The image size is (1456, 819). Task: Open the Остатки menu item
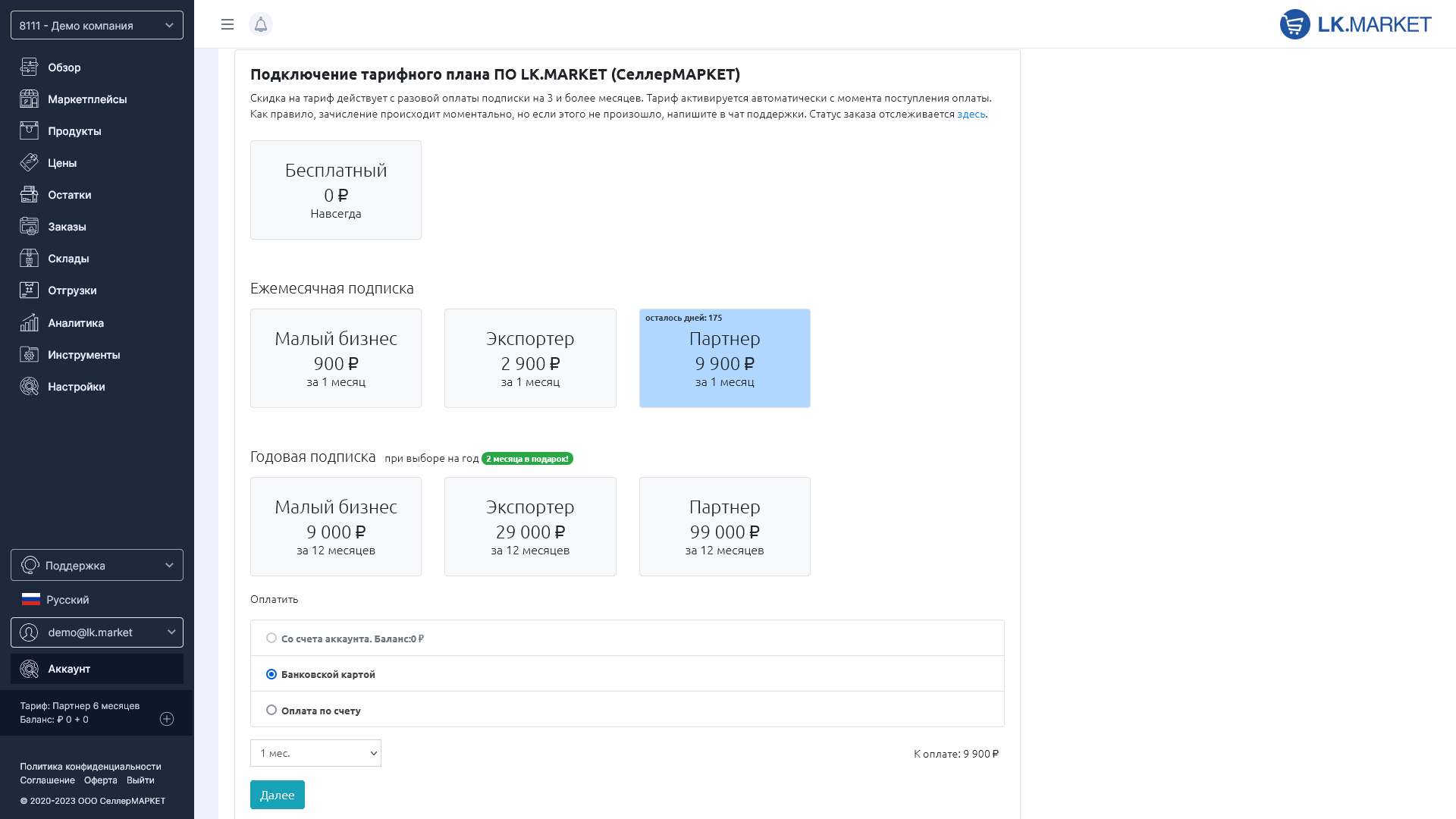click(x=70, y=195)
